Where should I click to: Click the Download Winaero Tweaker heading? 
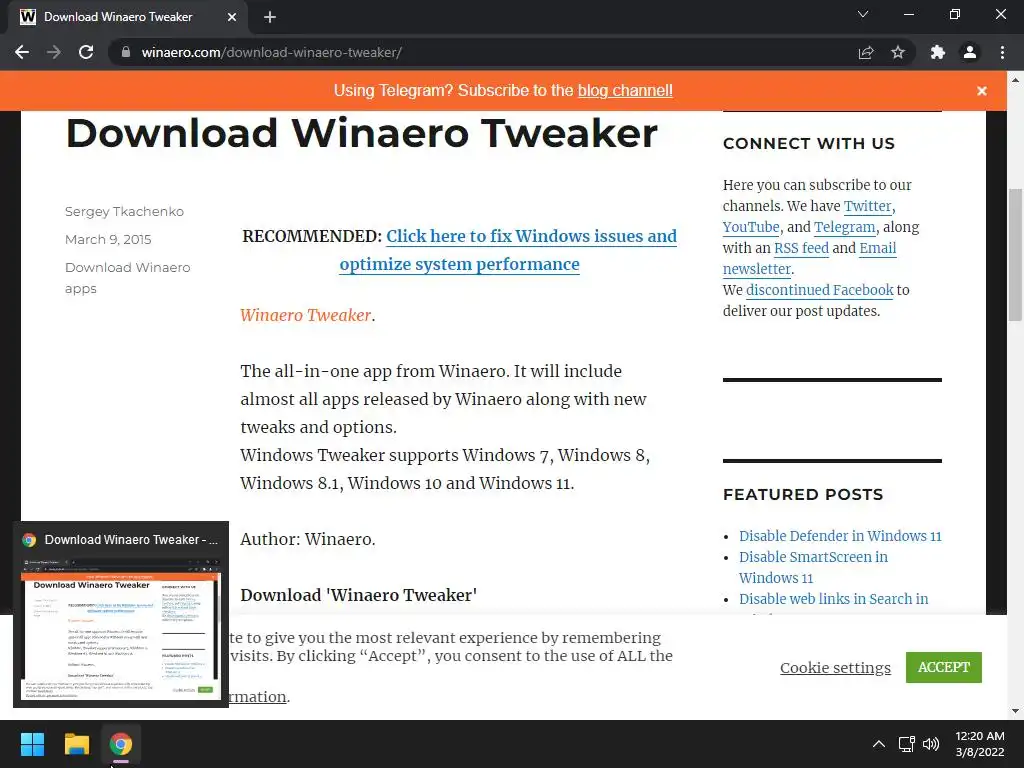coord(362,133)
